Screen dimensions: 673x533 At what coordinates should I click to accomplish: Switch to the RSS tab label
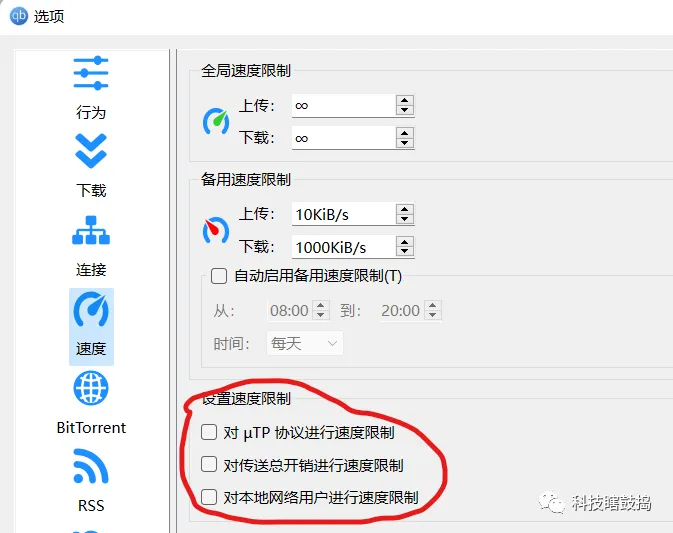[91, 506]
